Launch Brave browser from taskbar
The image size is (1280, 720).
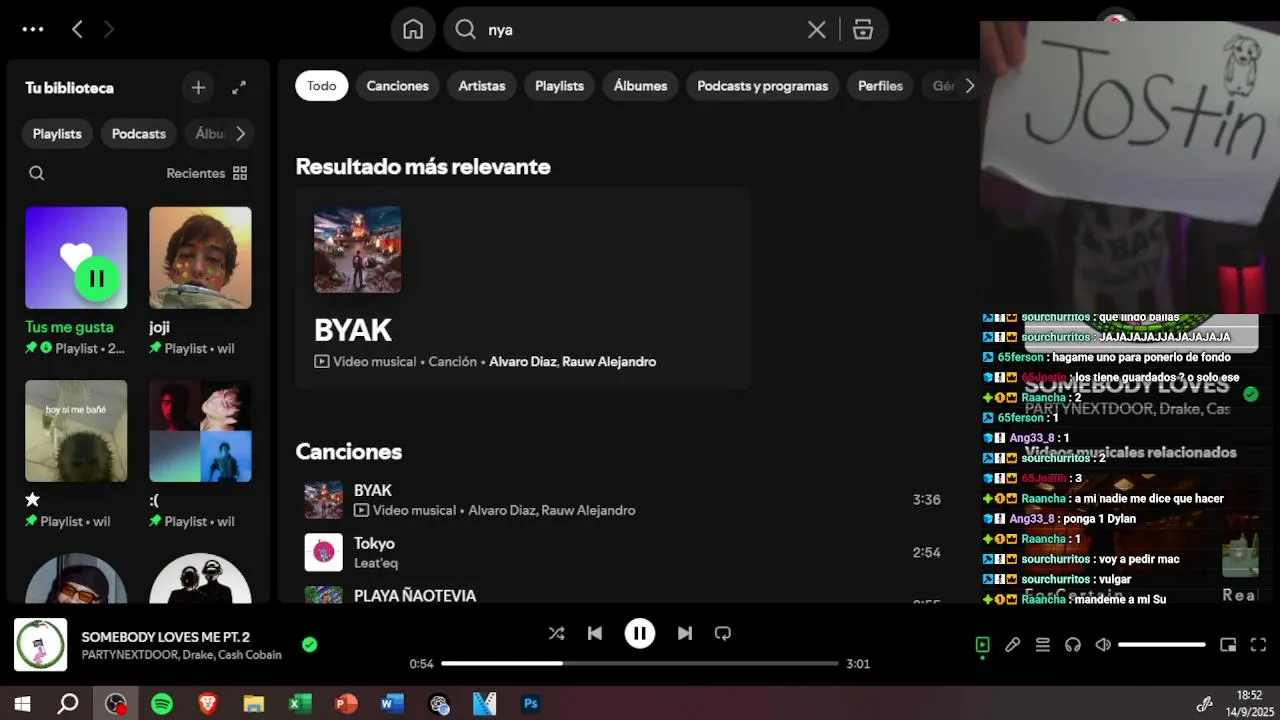pos(208,704)
